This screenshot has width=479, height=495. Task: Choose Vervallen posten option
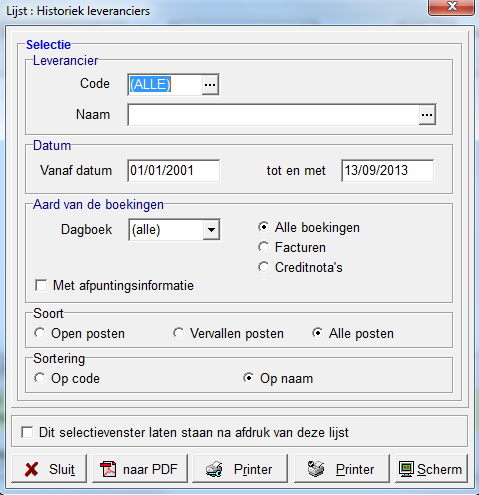[179, 333]
